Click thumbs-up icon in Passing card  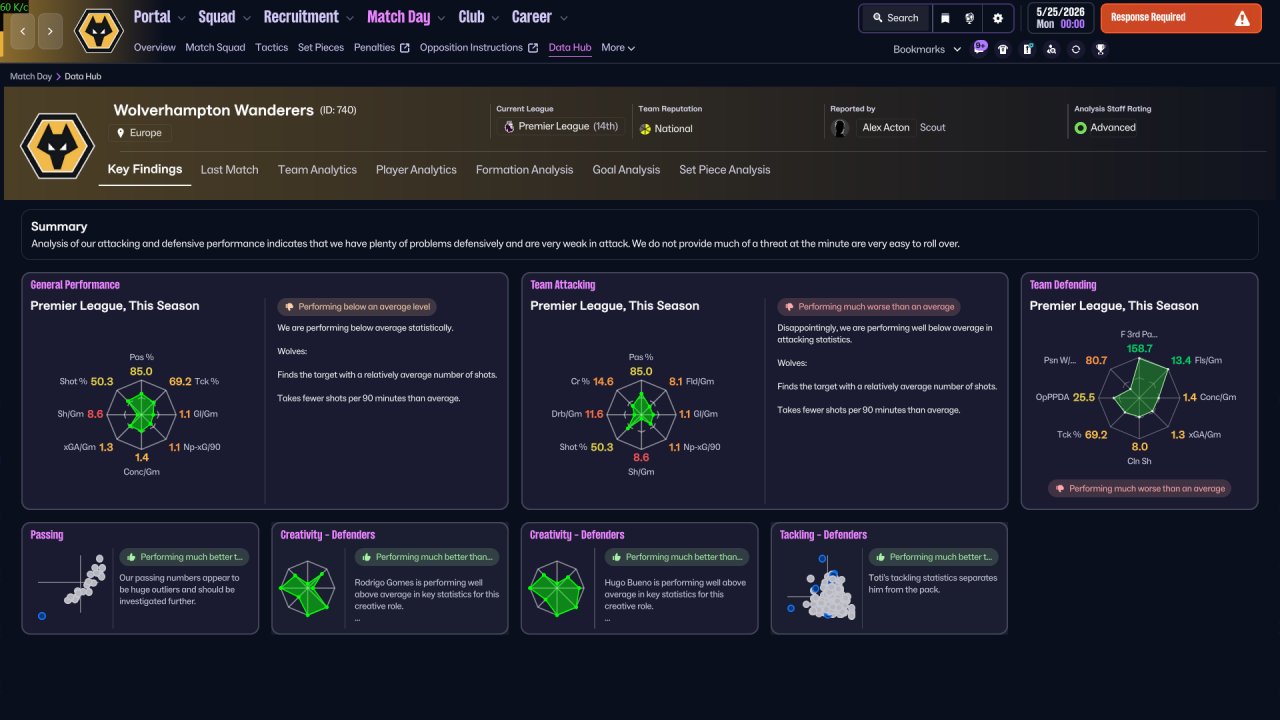[131, 557]
